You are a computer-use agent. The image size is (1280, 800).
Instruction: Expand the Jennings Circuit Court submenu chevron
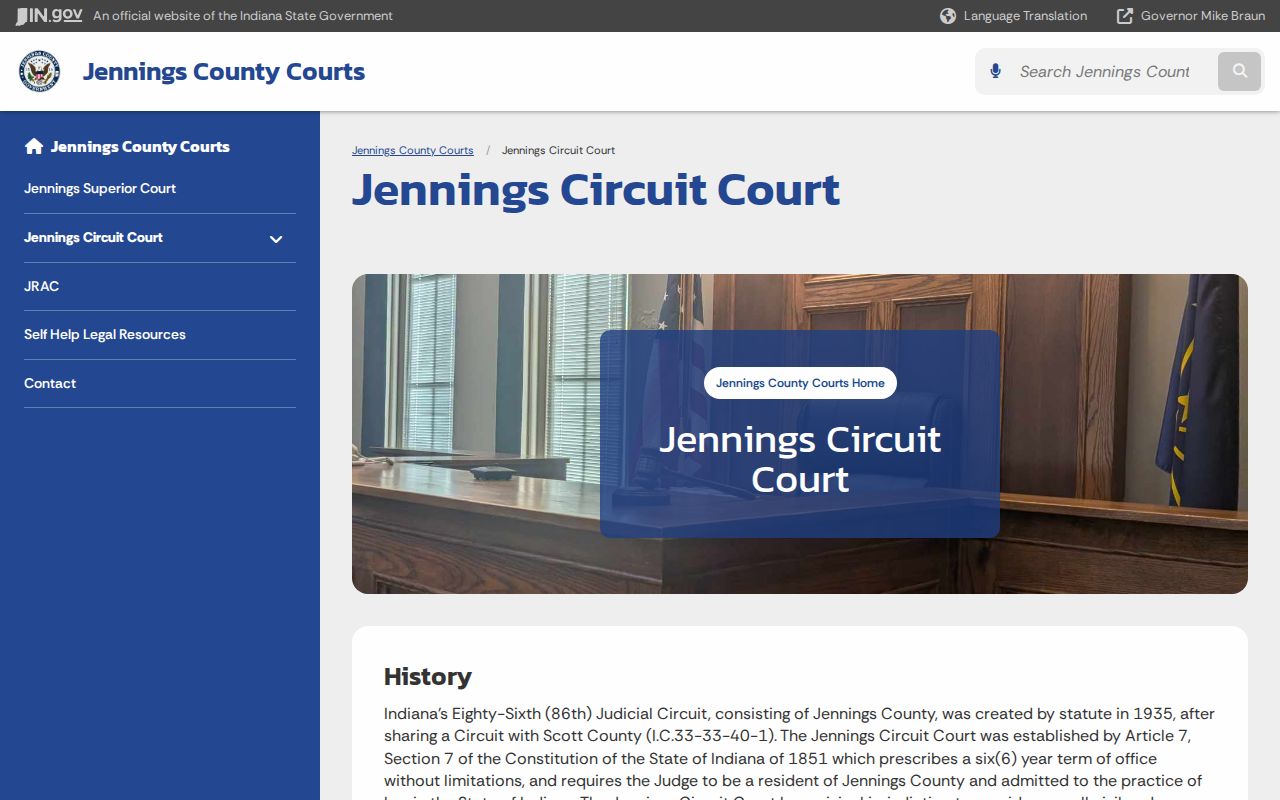click(x=276, y=238)
